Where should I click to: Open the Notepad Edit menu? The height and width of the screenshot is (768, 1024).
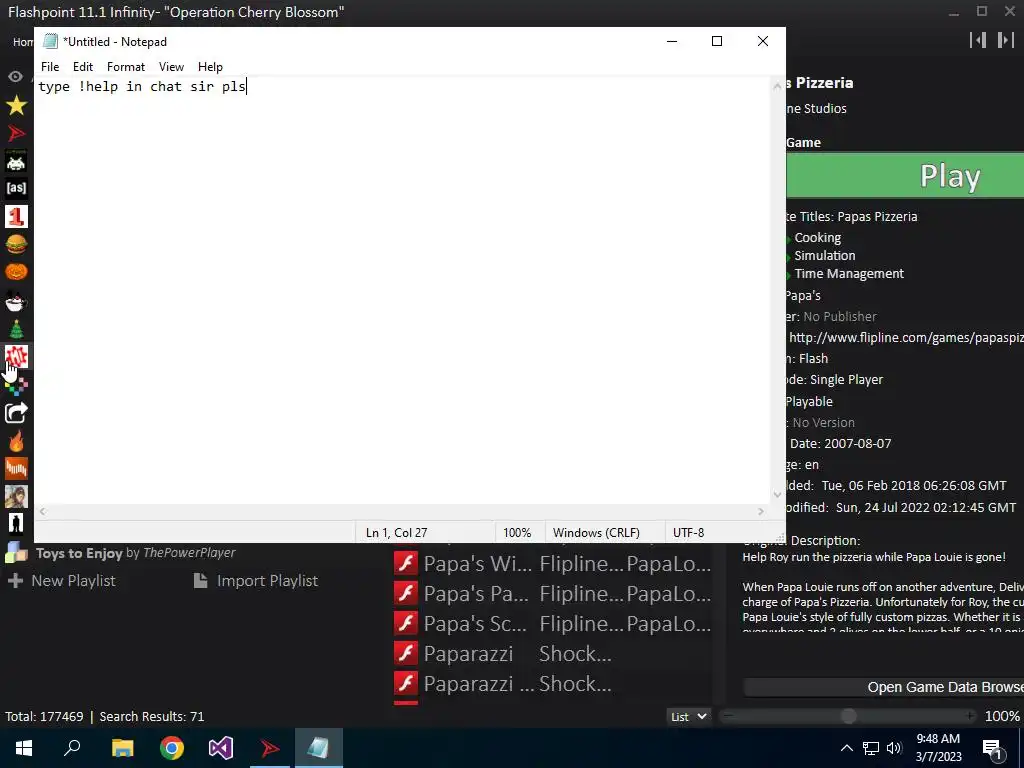[83, 67]
